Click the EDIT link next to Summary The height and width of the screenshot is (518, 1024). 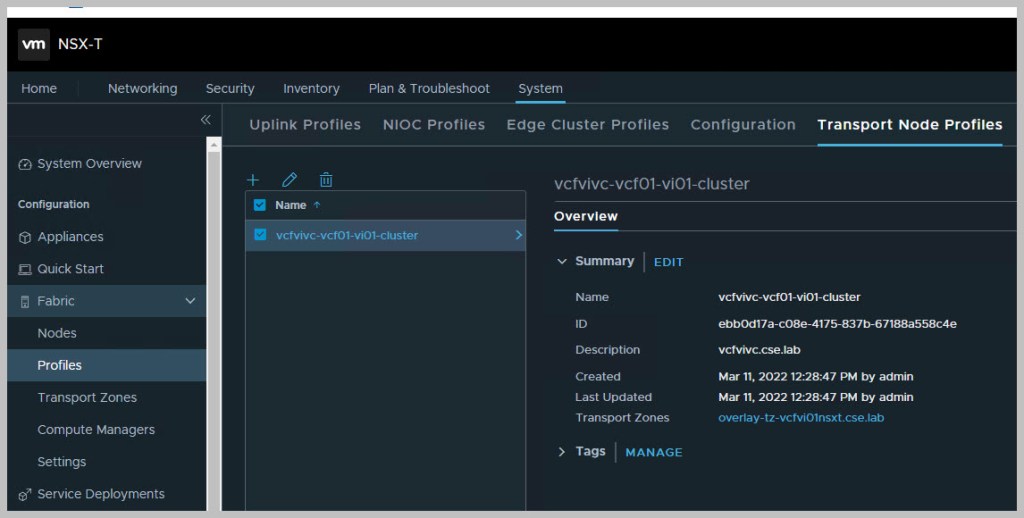pyautogui.click(x=668, y=262)
